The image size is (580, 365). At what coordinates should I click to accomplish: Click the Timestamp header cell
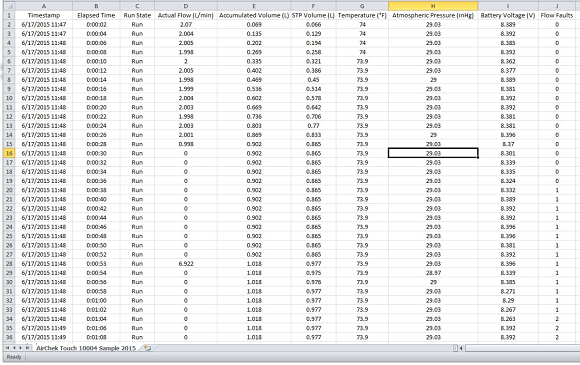click(x=44, y=15)
